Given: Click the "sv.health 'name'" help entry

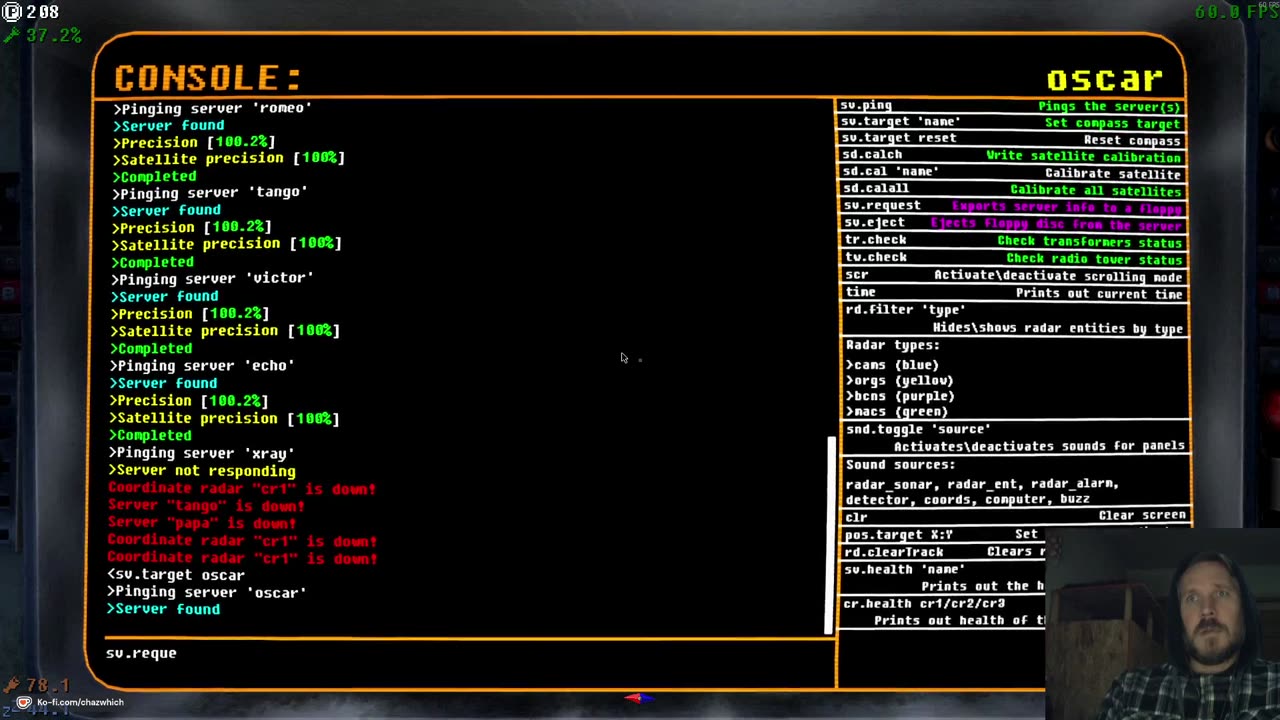Looking at the screenshot, I should coord(942,577).
